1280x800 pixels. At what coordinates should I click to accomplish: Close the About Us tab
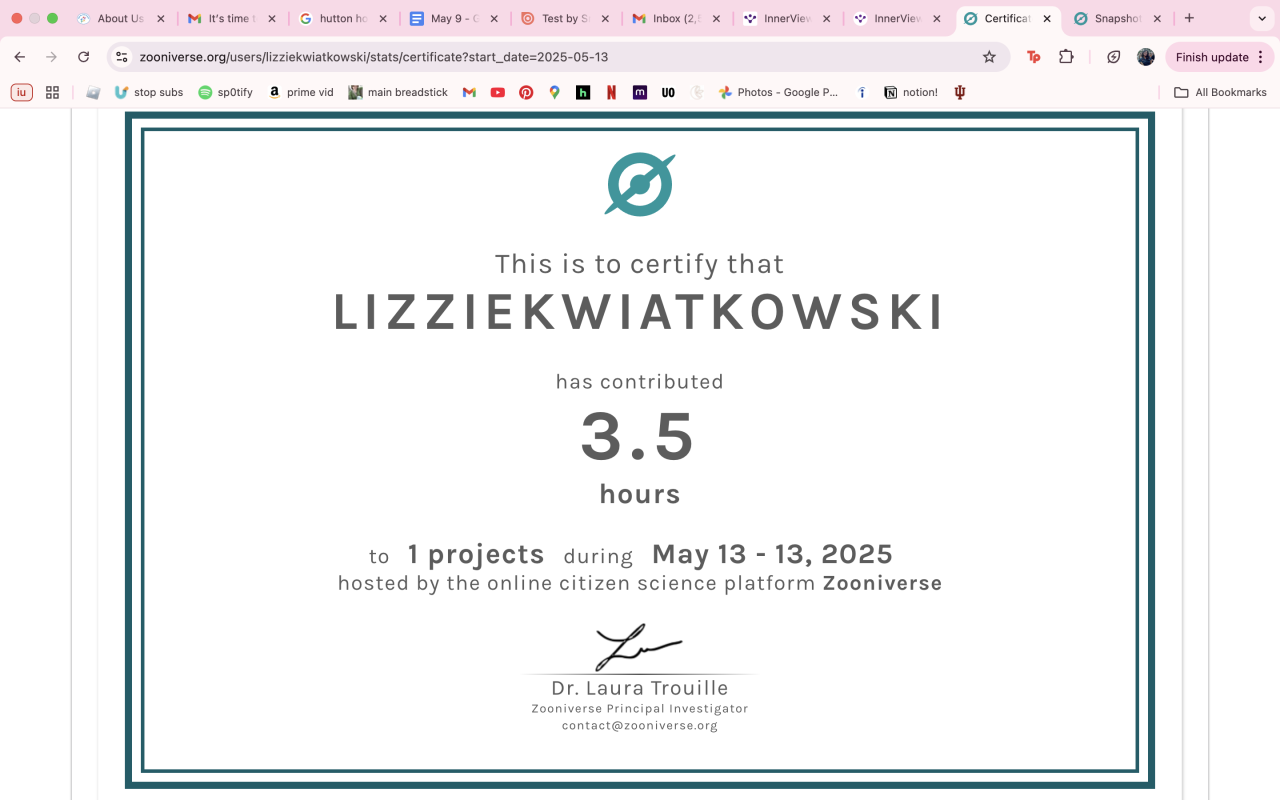161,18
